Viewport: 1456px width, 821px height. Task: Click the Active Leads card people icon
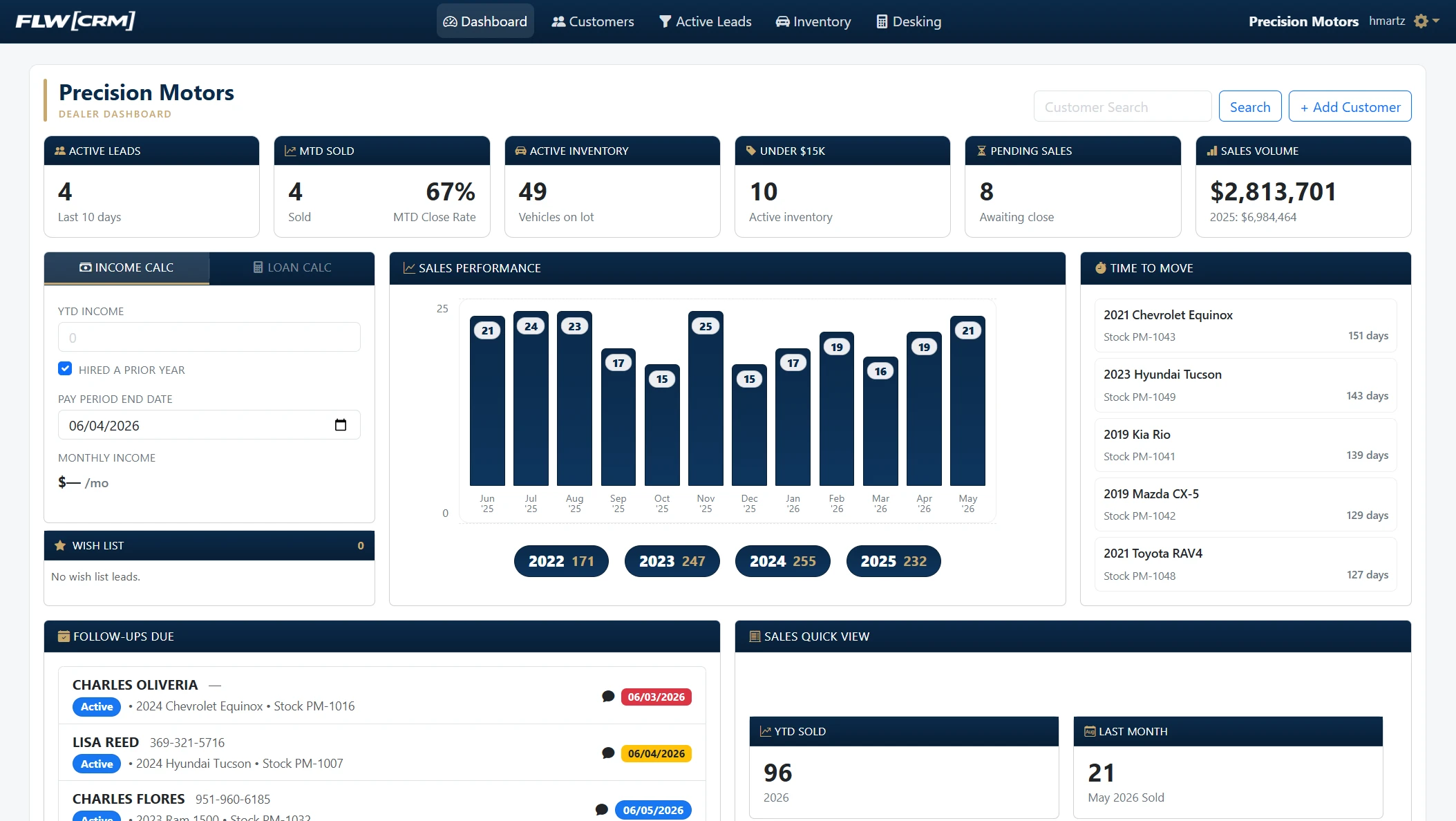[x=60, y=151]
